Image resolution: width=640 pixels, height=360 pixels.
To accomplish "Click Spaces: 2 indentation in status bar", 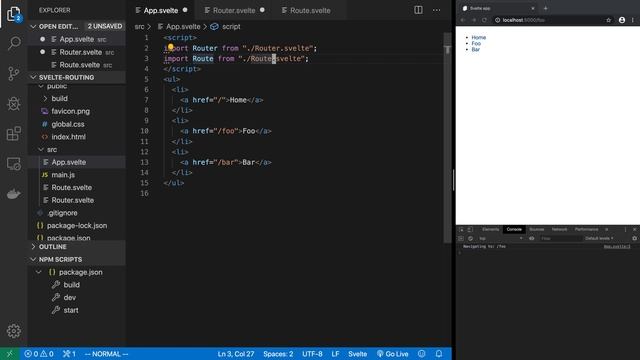I will coord(278,354).
